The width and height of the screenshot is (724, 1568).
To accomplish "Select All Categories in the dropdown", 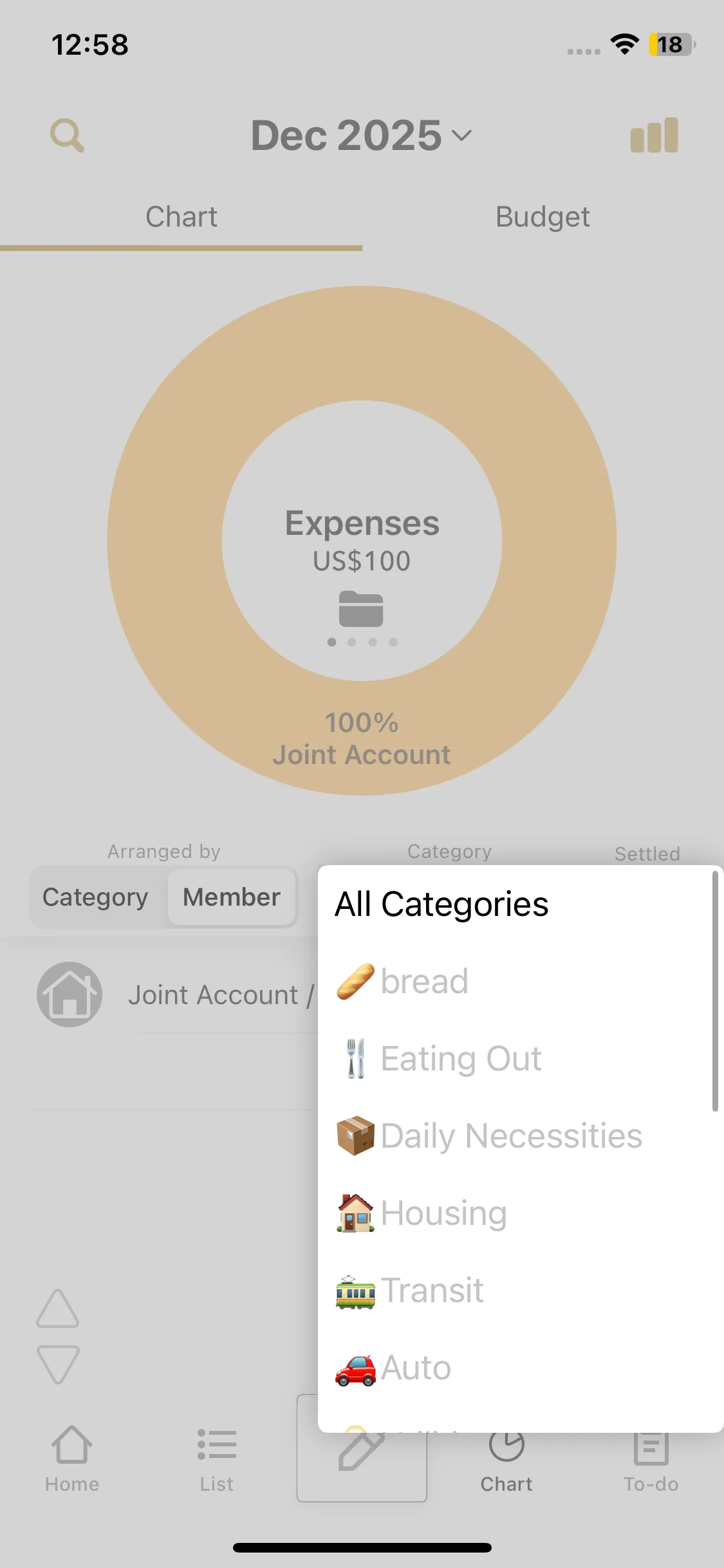I will [x=441, y=904].
